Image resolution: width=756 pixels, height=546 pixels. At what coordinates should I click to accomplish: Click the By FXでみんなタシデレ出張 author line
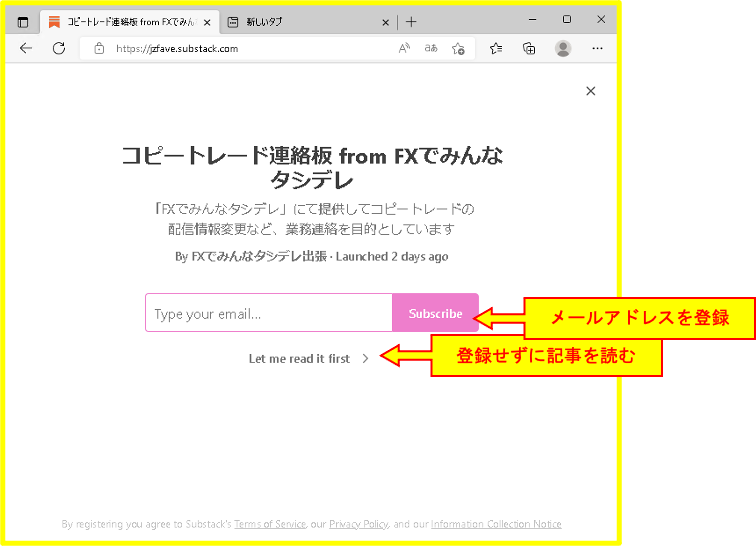[x=311, y=256]
